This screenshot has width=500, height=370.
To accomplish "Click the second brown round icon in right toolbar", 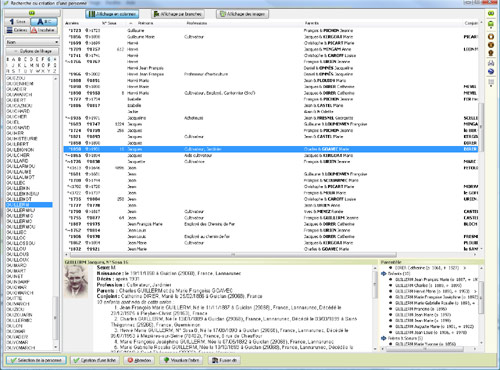I will 491,45.
